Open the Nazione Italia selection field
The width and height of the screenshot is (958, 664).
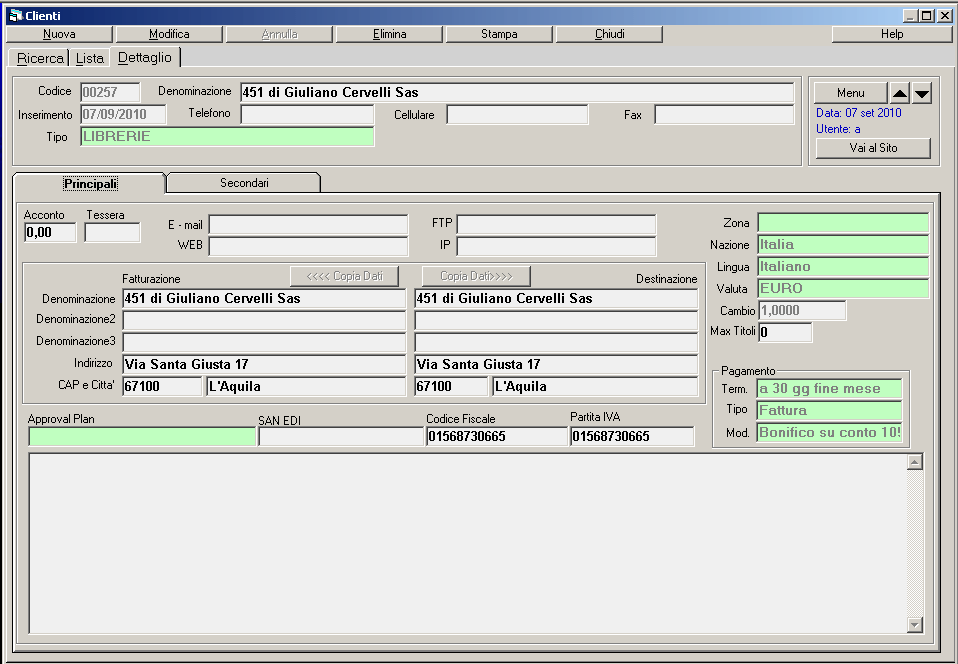(x=843, y=245)
